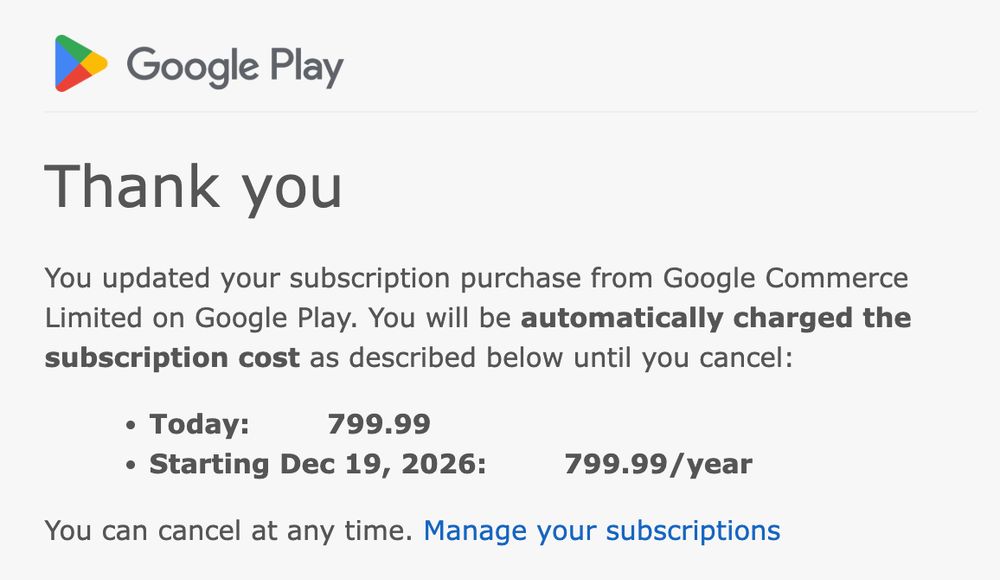The image size is (1000, 580).
Task: Click the horizontal divider below the logo
Action: point(510,112)
